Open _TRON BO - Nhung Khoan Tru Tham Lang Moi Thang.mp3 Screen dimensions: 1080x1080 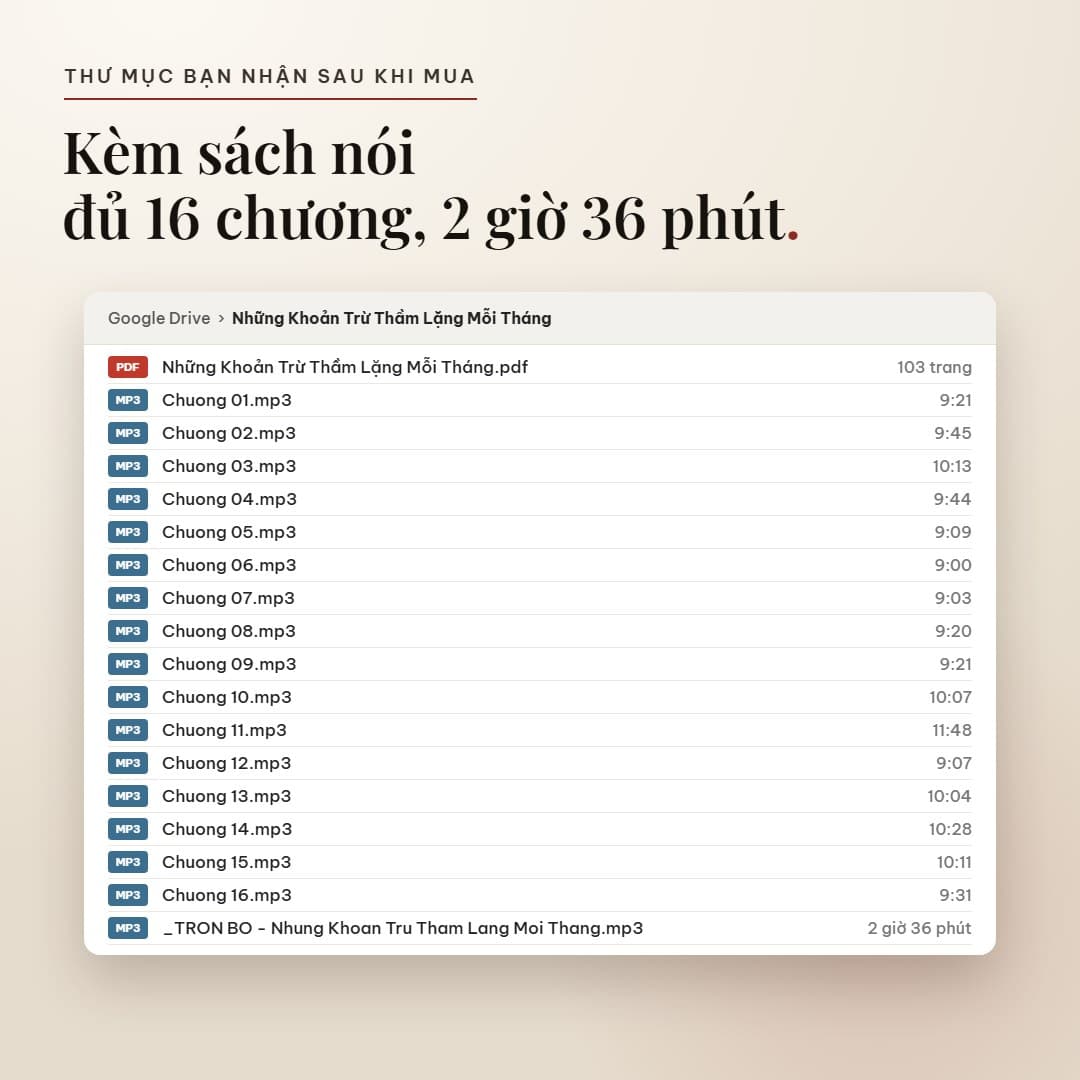point(402,929)
